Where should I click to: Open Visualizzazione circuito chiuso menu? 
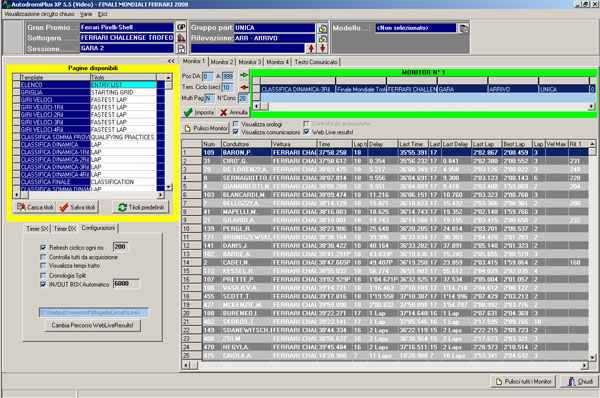tap(39, 14)
